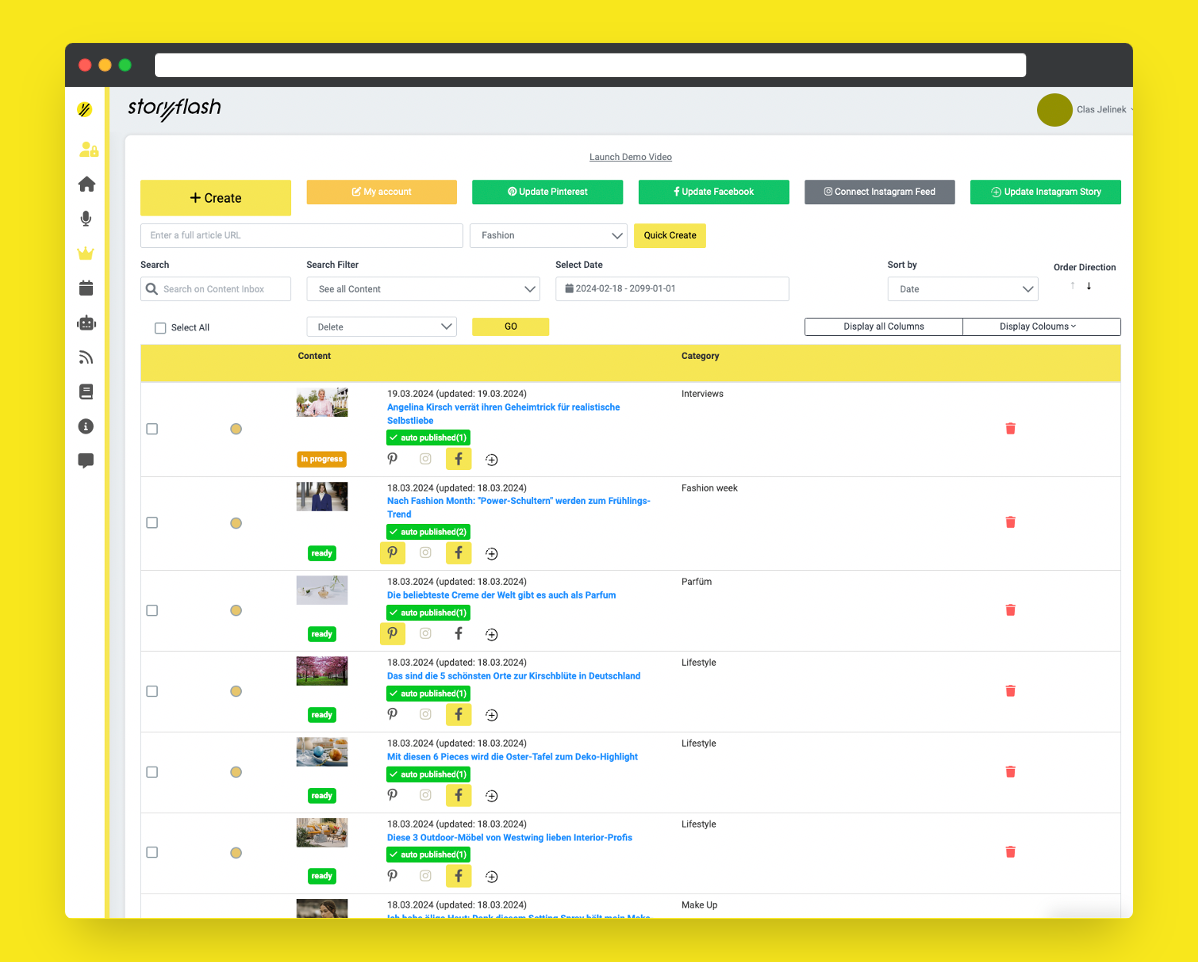Viewport: 1198px width, 962px height.
Task: Tick checkbox for Oster-Tafel article
Action: tap(152, 773)
